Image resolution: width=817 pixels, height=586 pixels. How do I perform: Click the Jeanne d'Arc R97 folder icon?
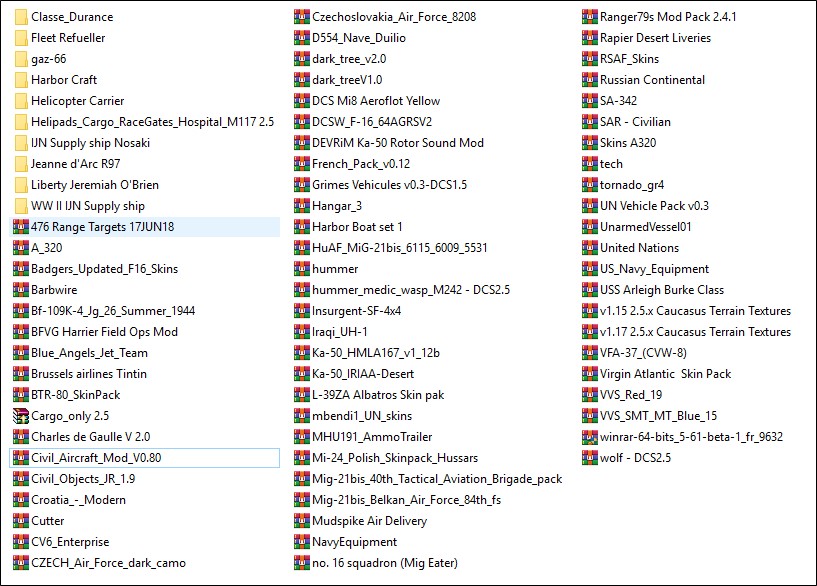point(21,164)
